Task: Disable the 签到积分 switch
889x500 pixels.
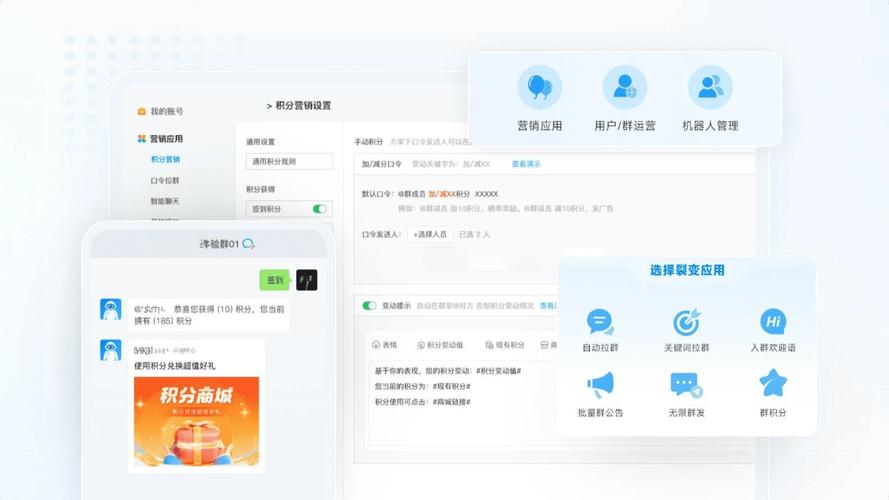Action: click(320, 209)
